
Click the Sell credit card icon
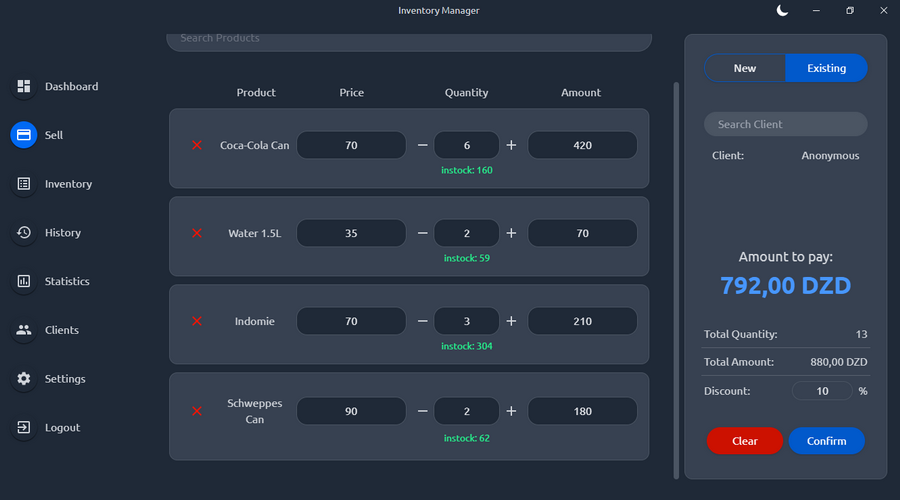(24, 135)
